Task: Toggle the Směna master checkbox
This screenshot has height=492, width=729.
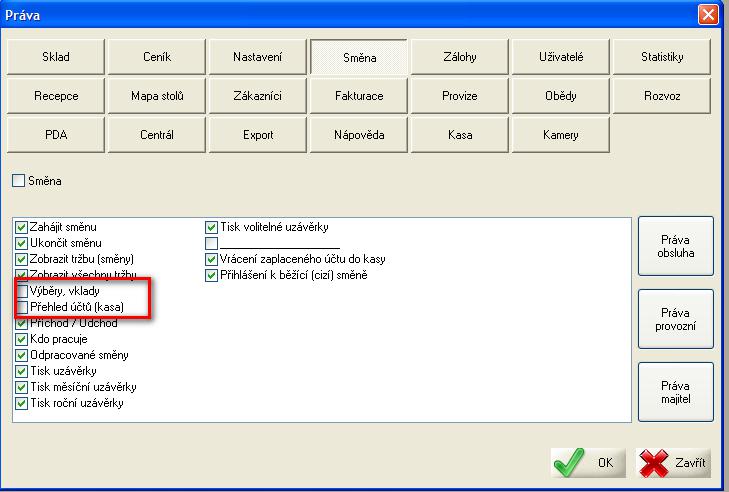Action: (x=18, y=181)
